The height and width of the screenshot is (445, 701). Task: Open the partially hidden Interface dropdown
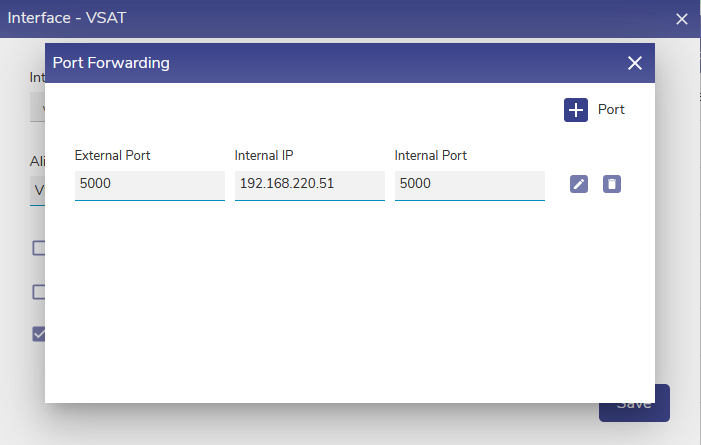click(x=37, y=107)
